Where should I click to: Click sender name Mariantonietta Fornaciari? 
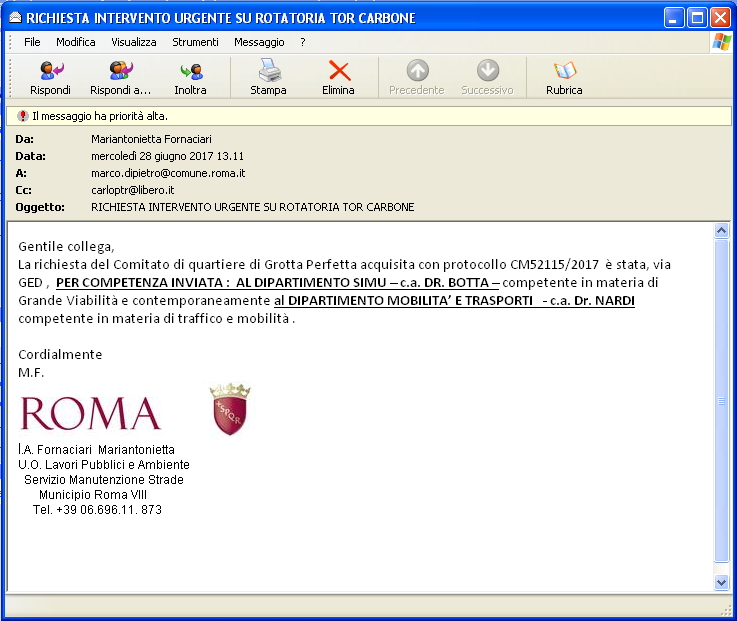coord(151,139)
